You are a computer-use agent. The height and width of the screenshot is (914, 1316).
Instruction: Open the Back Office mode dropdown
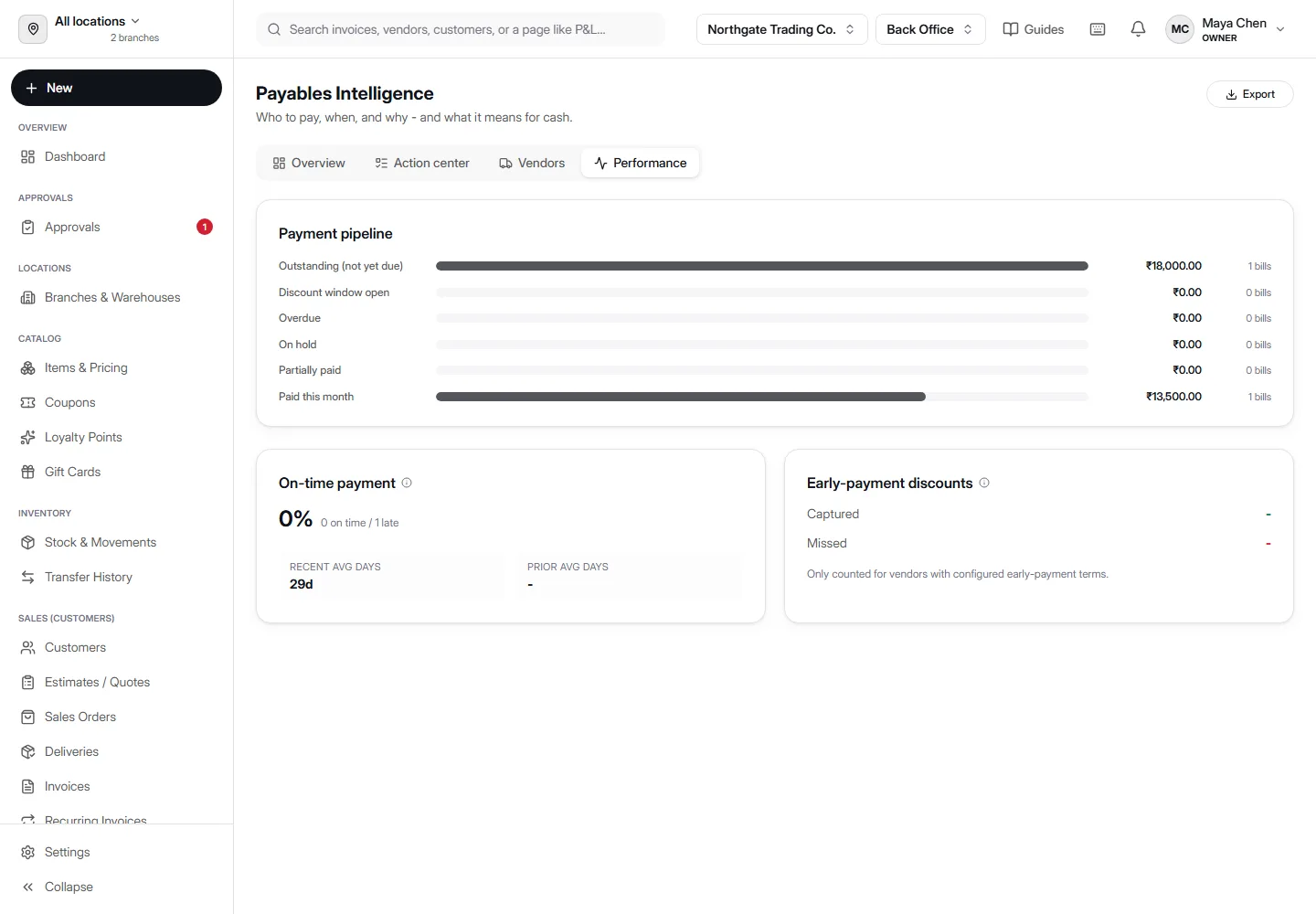tap(930, 29)
